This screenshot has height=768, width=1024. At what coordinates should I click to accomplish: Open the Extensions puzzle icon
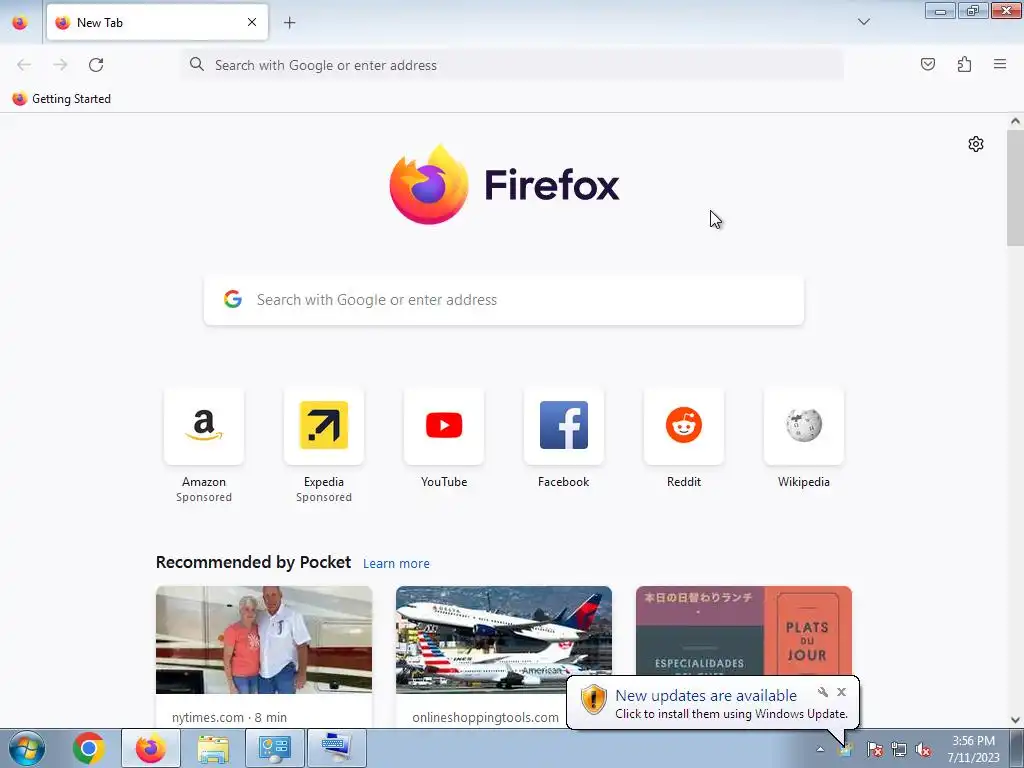coord(964,64)
